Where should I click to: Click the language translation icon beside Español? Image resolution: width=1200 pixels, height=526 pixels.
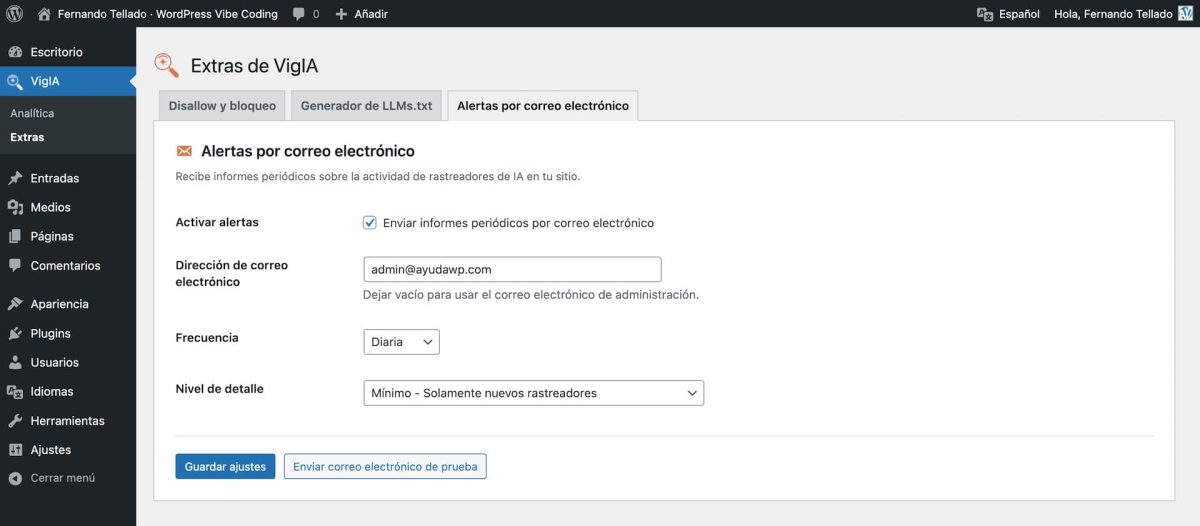click(x=985, y=14)
